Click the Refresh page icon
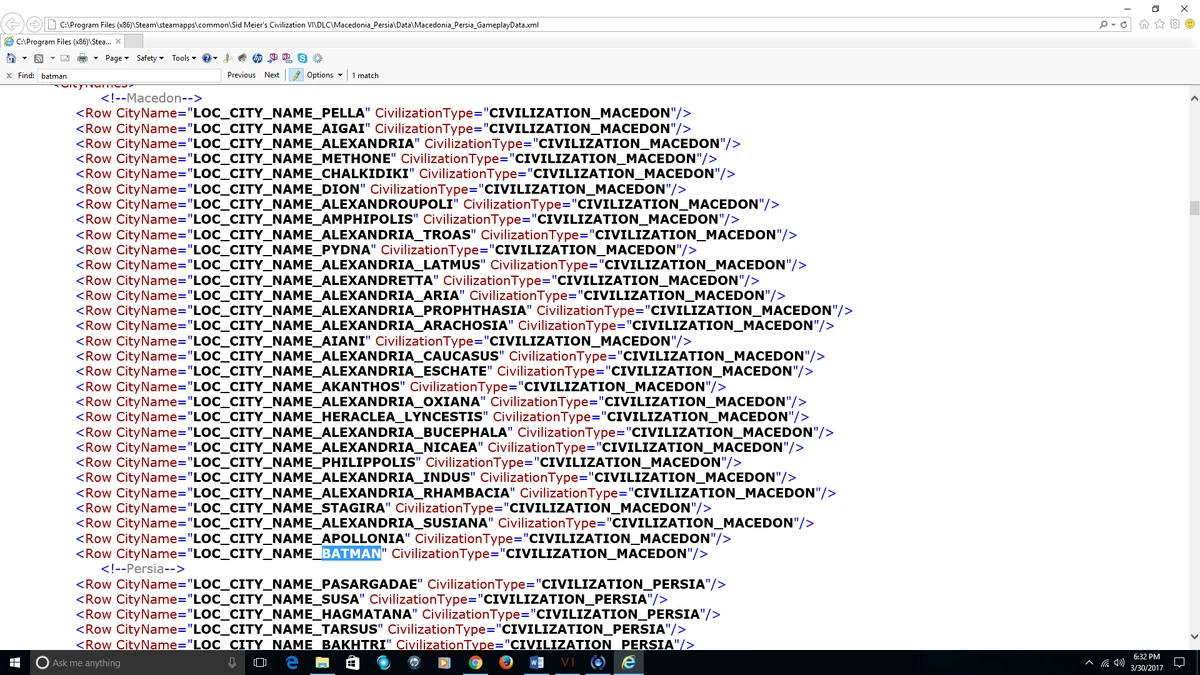The image size is (1200, 675). coord(1124,24)
